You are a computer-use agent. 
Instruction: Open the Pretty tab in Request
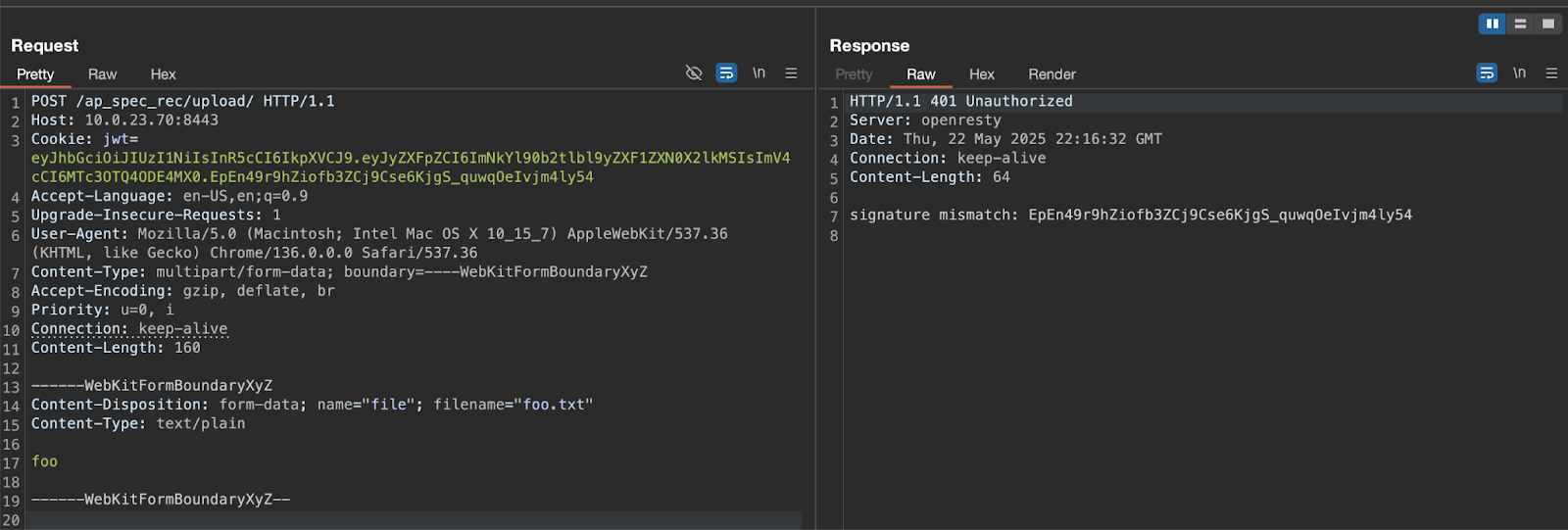pyautogui.click(x=35, y=74)
